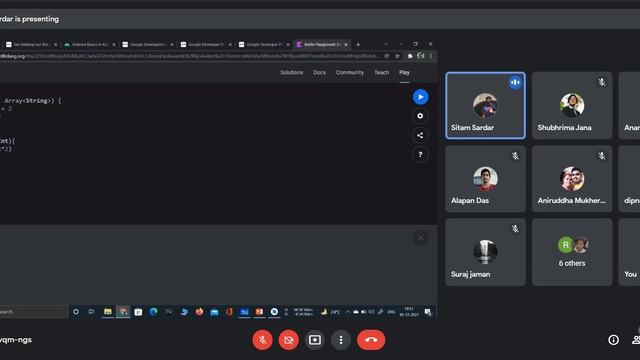
Task: Show hidden system tray icons chevron
Action: 348,312
